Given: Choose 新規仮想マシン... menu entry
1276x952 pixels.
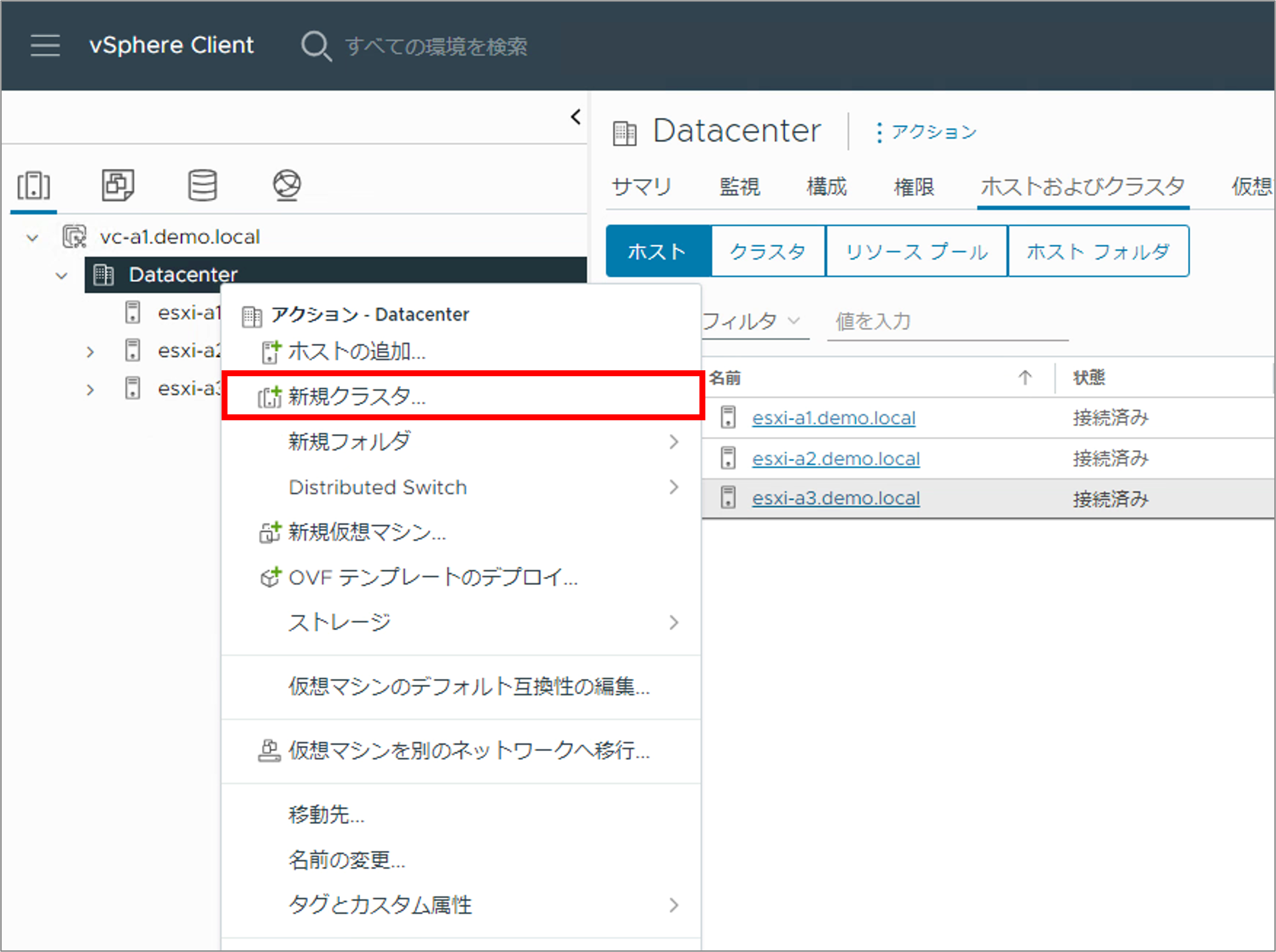Looking at the screenshot, I should pyautogui.click(x=461, y=533).
